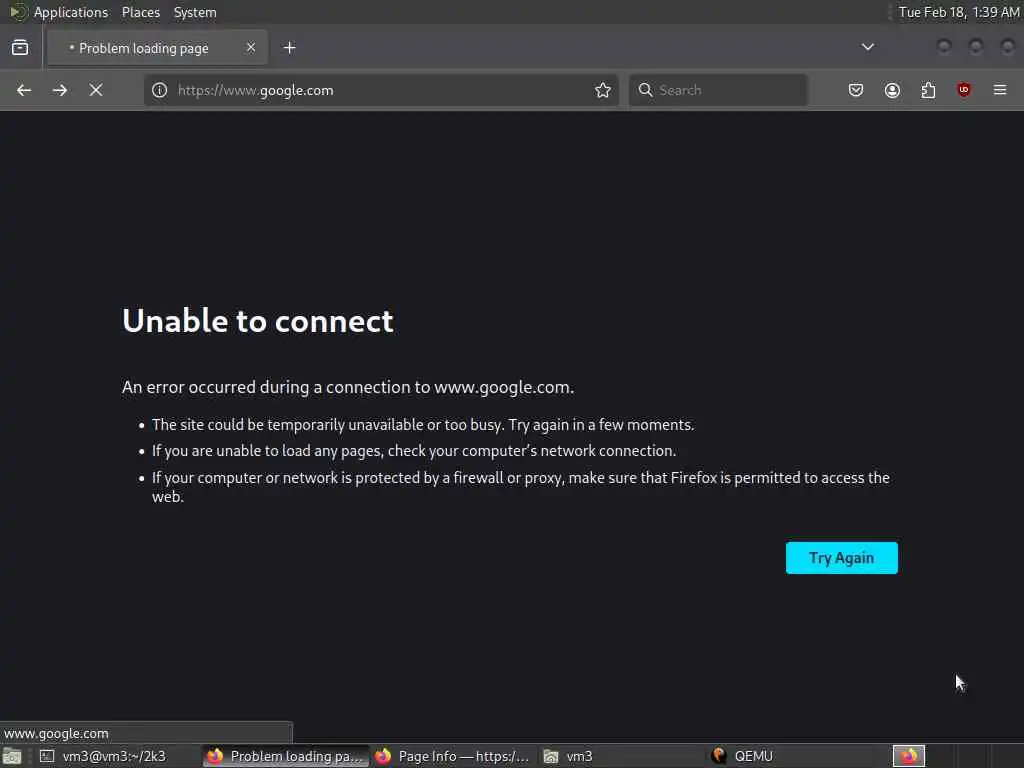1024x768 pixels.
Task: Click the magnifier icon in search box
Action: coord(645,90)
